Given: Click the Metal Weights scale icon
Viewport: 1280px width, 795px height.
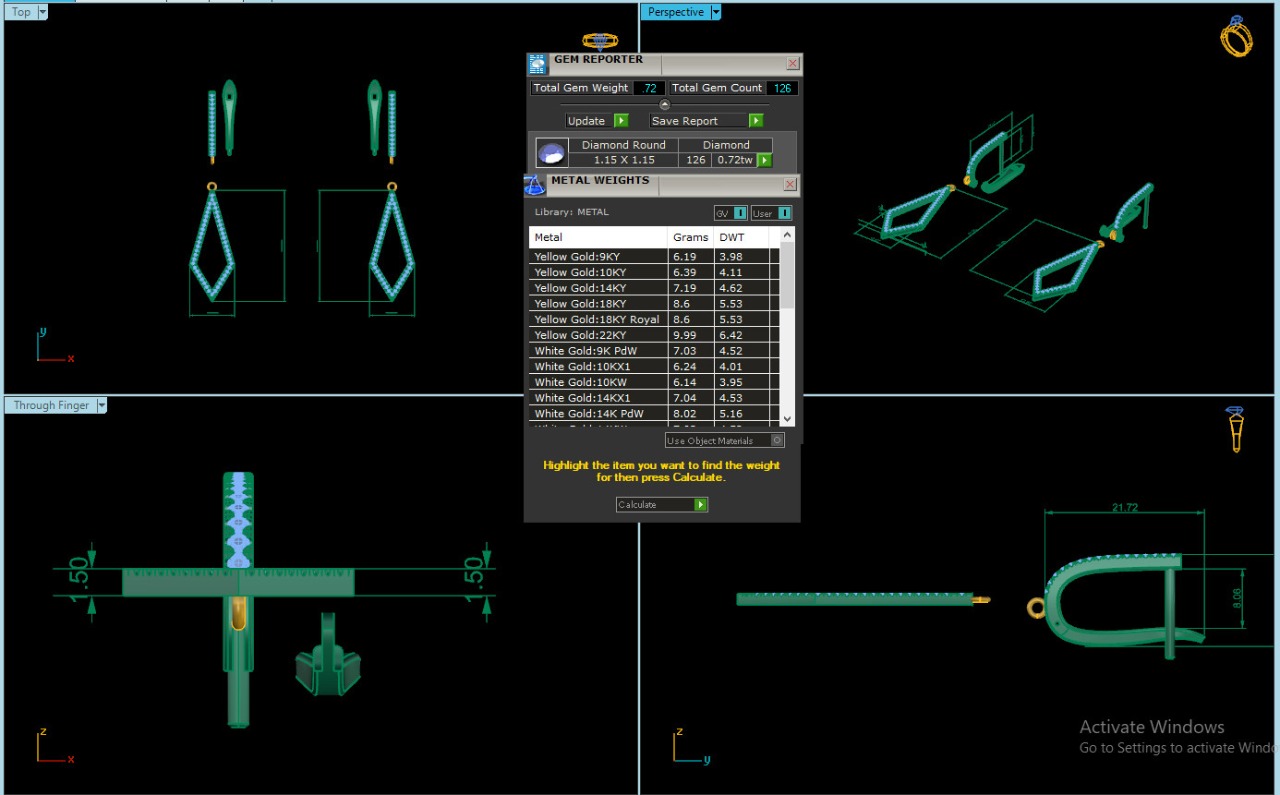Looking at the screenshot, I should (535, 185).
